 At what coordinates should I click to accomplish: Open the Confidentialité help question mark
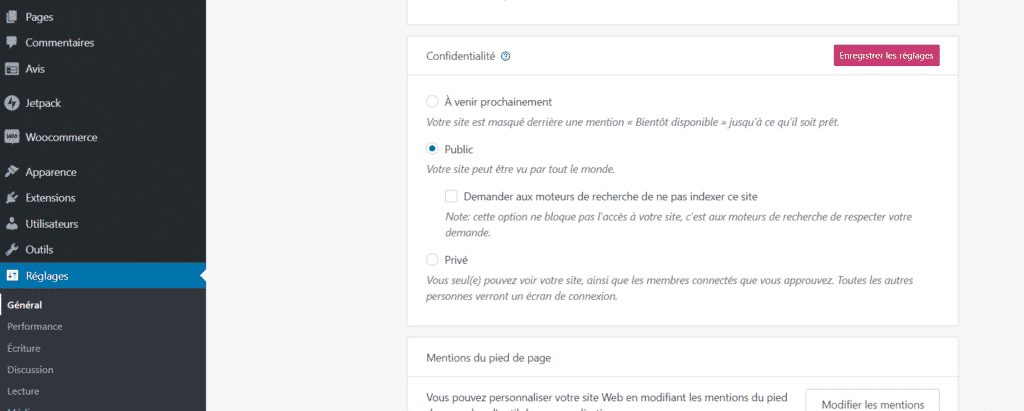(506, 57)
